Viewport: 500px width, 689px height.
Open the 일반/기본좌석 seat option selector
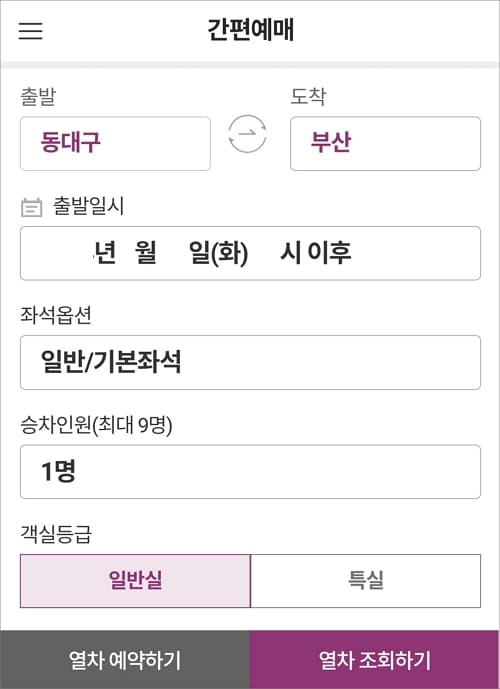pyautogui.click(x=250, y=363)
